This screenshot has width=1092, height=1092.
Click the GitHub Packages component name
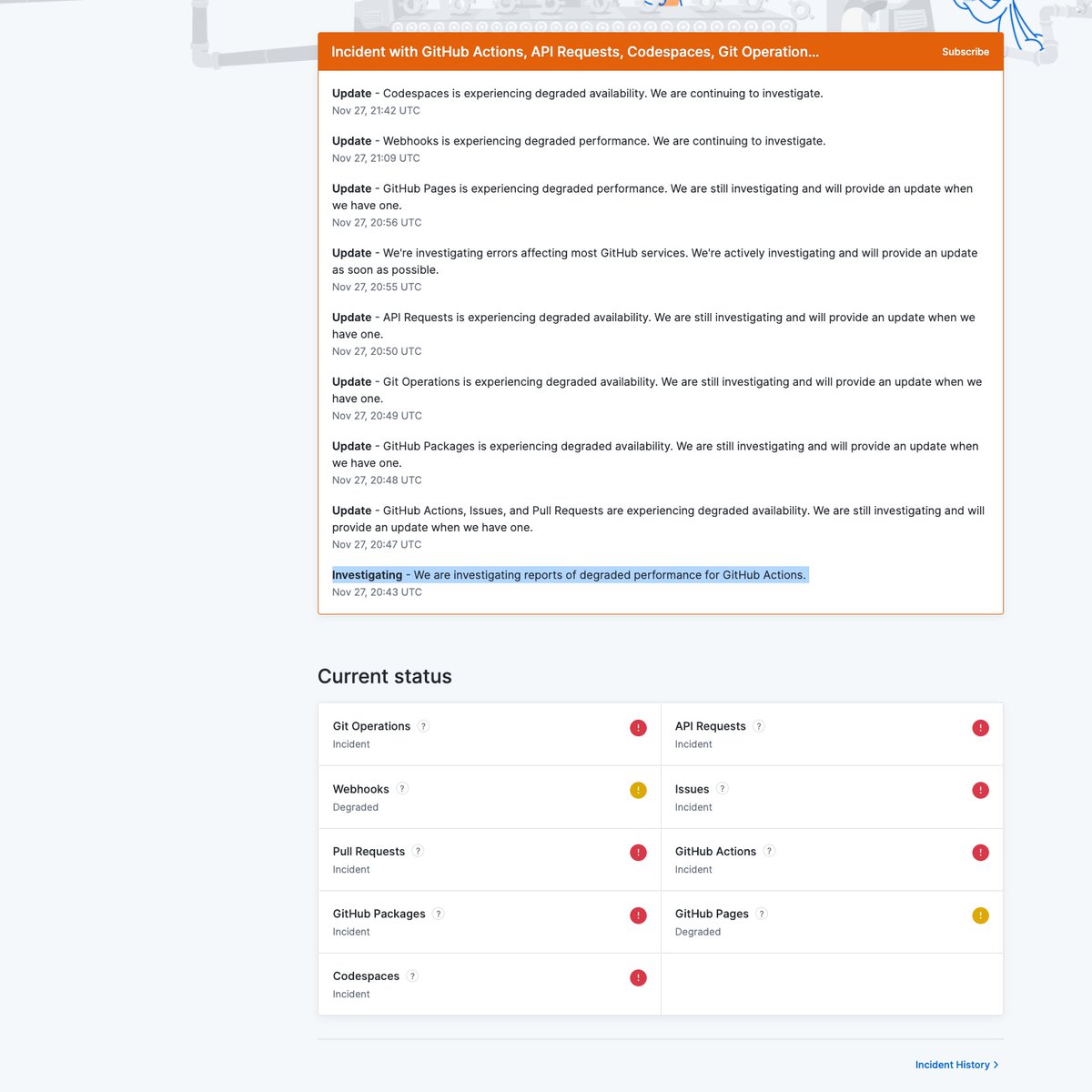coord(379,914)
